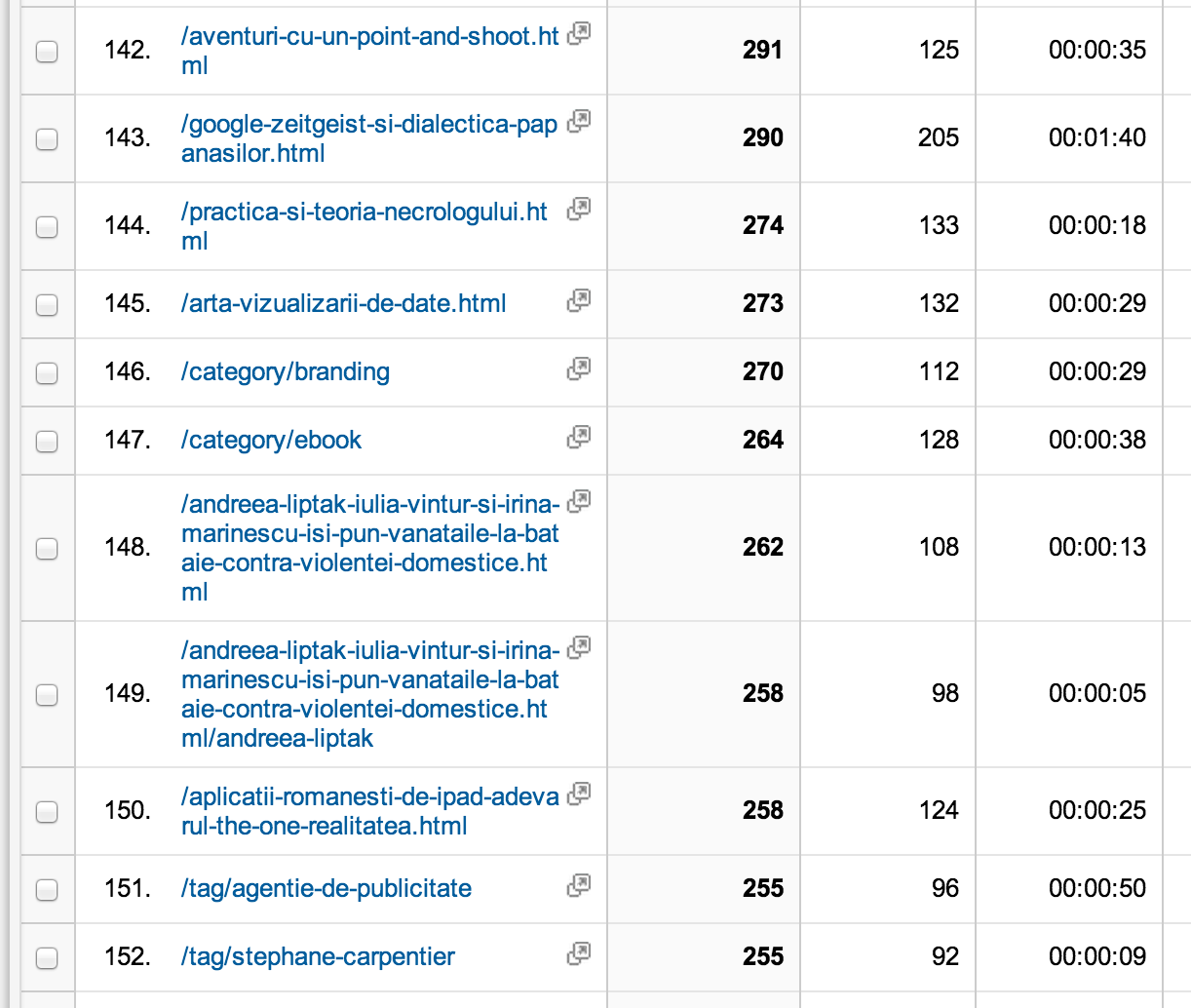The image size is (1191, 1008).
Task: Select row 152 checkbox for stephane-carpentier
Action: [47, 958]
